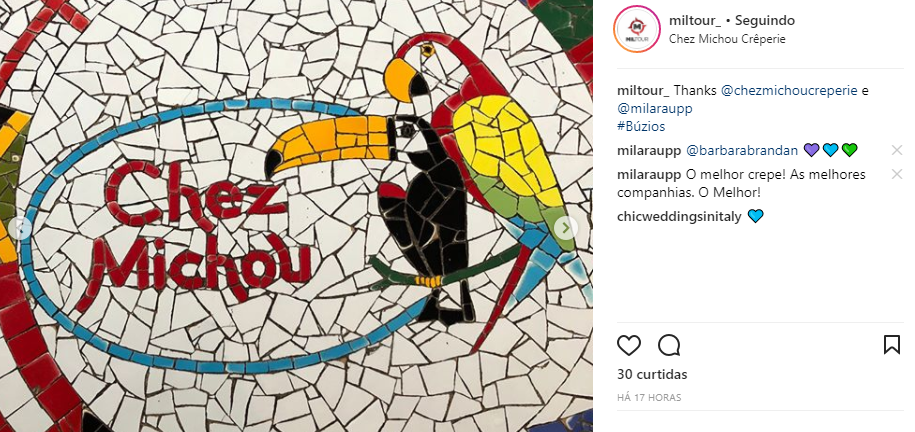The image size is (915, 432).
Task: Show who liked via 30 curtidas
Action: [652, 374]
